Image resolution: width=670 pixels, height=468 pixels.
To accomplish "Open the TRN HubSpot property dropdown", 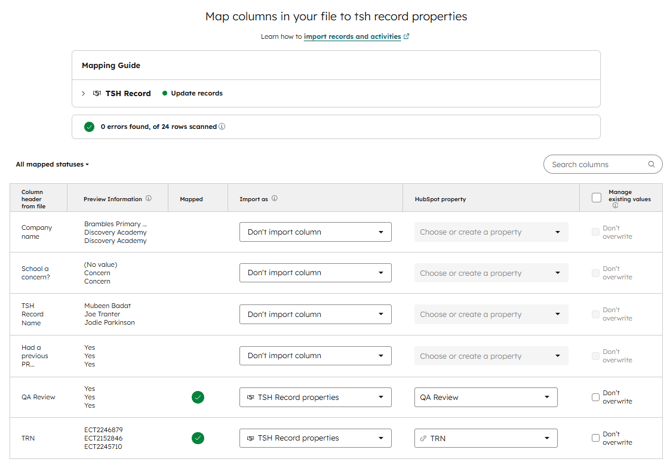I will [x=485, y=438].
